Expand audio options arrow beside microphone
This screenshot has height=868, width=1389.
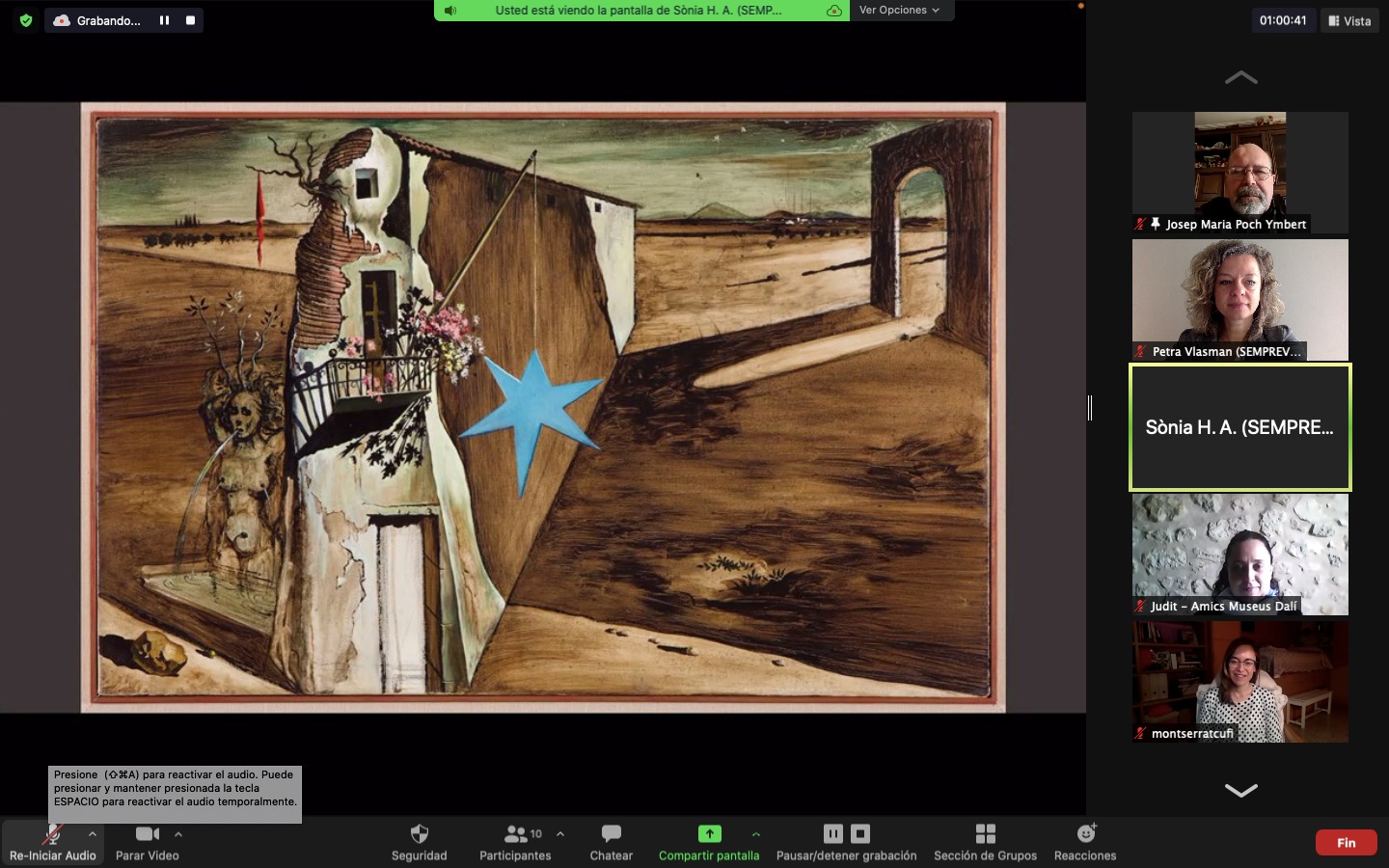pos(93,834)
